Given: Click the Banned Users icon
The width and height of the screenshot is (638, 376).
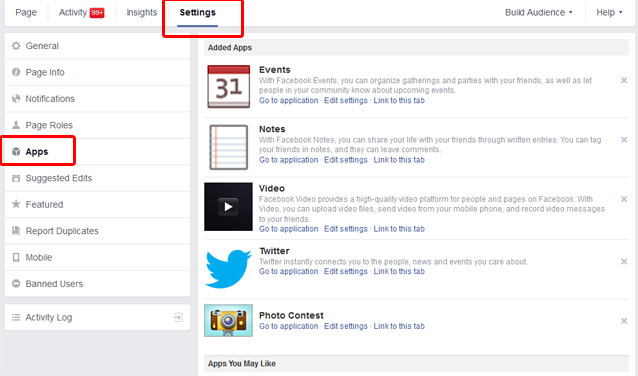Looking at the screenshot, I should tap(16, 284).
